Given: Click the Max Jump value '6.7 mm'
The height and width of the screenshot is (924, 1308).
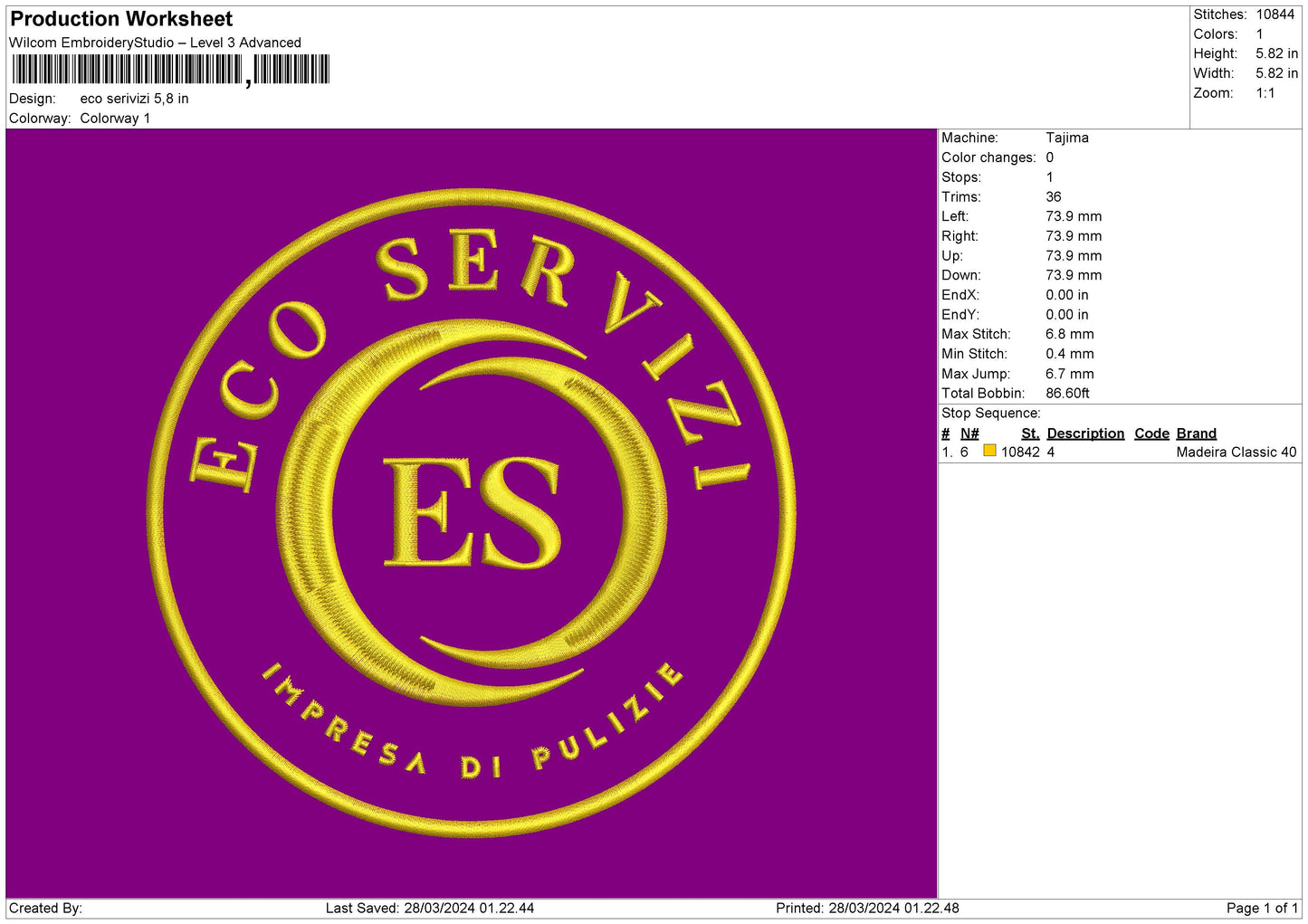Looking at the screenshot, I should [1070, 374].
